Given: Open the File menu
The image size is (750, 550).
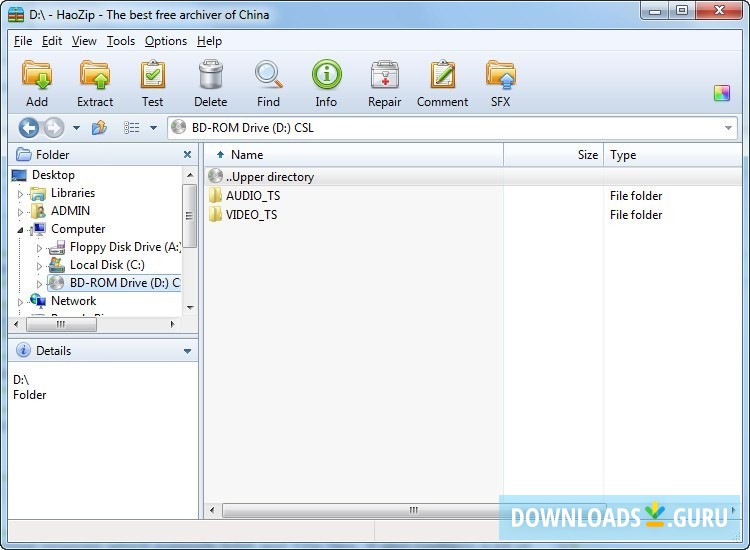Looking at the screenshot, I should 23,41.
